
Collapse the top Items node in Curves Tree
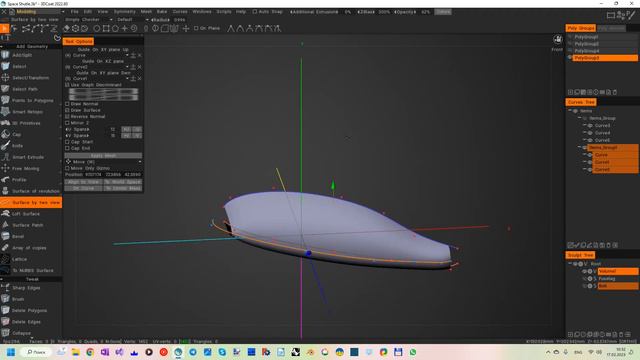pyautogui.click(x=570, y=111)
